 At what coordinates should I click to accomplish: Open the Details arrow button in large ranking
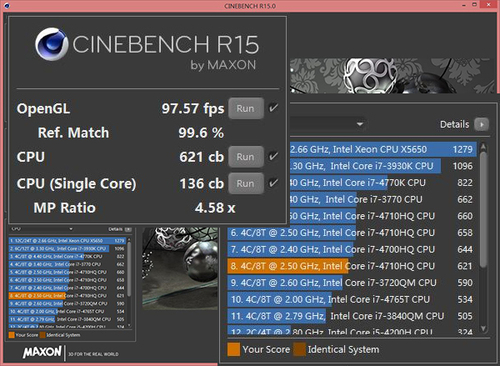tap(481, 124)
